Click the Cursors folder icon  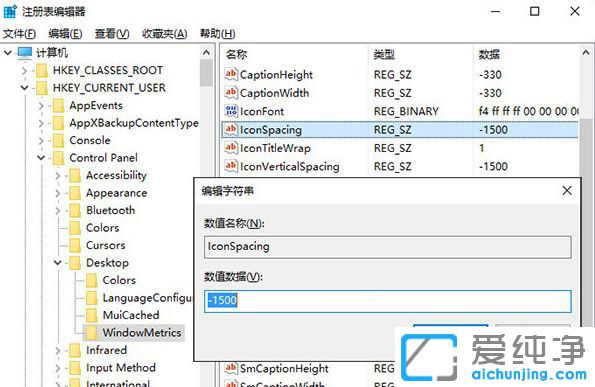pos(75,246)
